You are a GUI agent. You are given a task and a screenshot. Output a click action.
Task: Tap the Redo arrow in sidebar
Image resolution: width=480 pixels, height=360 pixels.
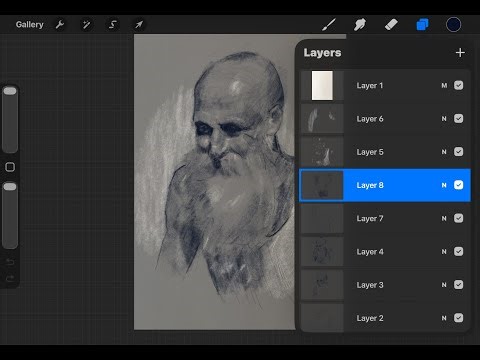click(x=10, y=278)
